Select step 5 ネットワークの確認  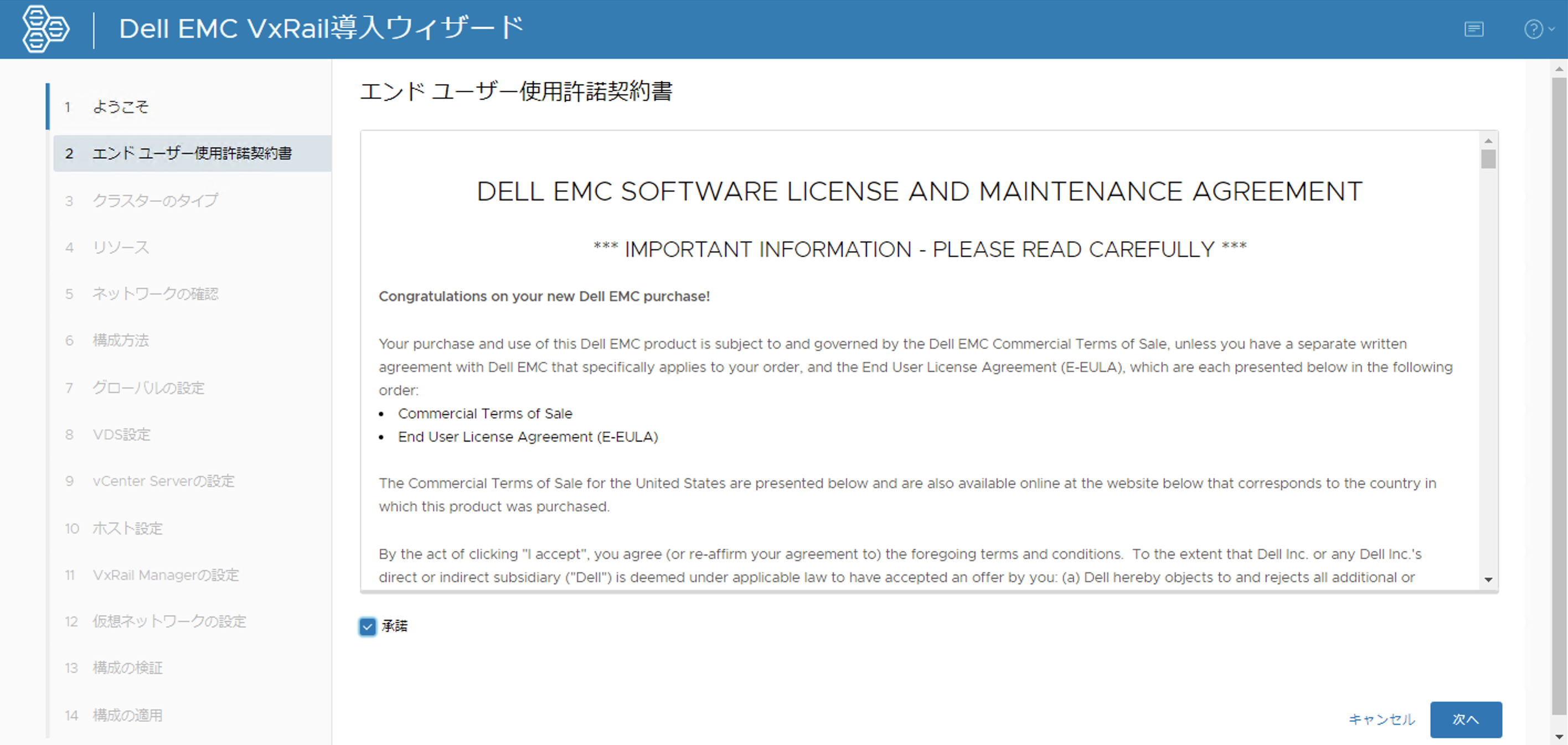(x=155, y=294)
